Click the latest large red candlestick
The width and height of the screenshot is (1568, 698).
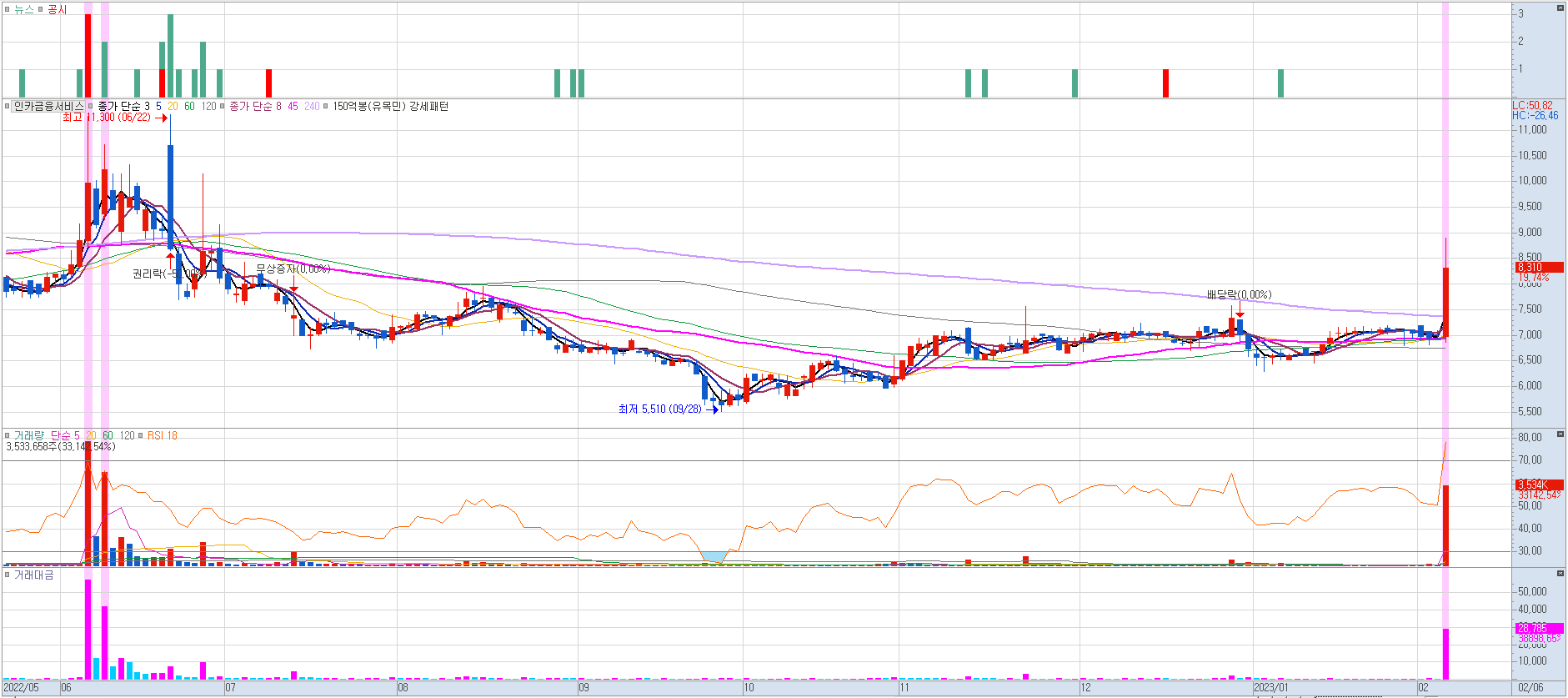(x=1446, y=302)
